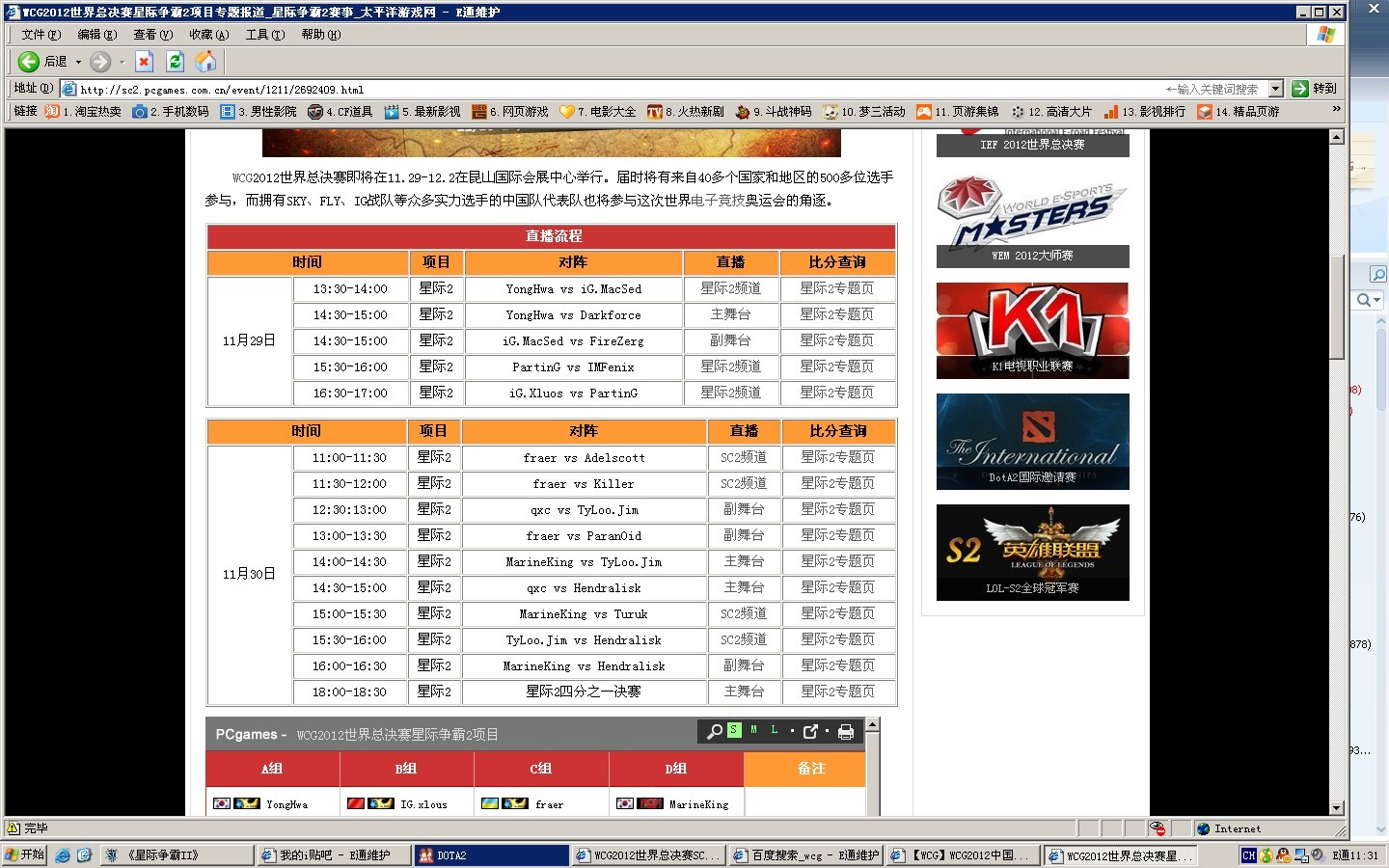Image resolution: width=1389 pixels, height=868 pixels.
Task: Click the CH input language tray icon
Action: [x=1249, y=855]
